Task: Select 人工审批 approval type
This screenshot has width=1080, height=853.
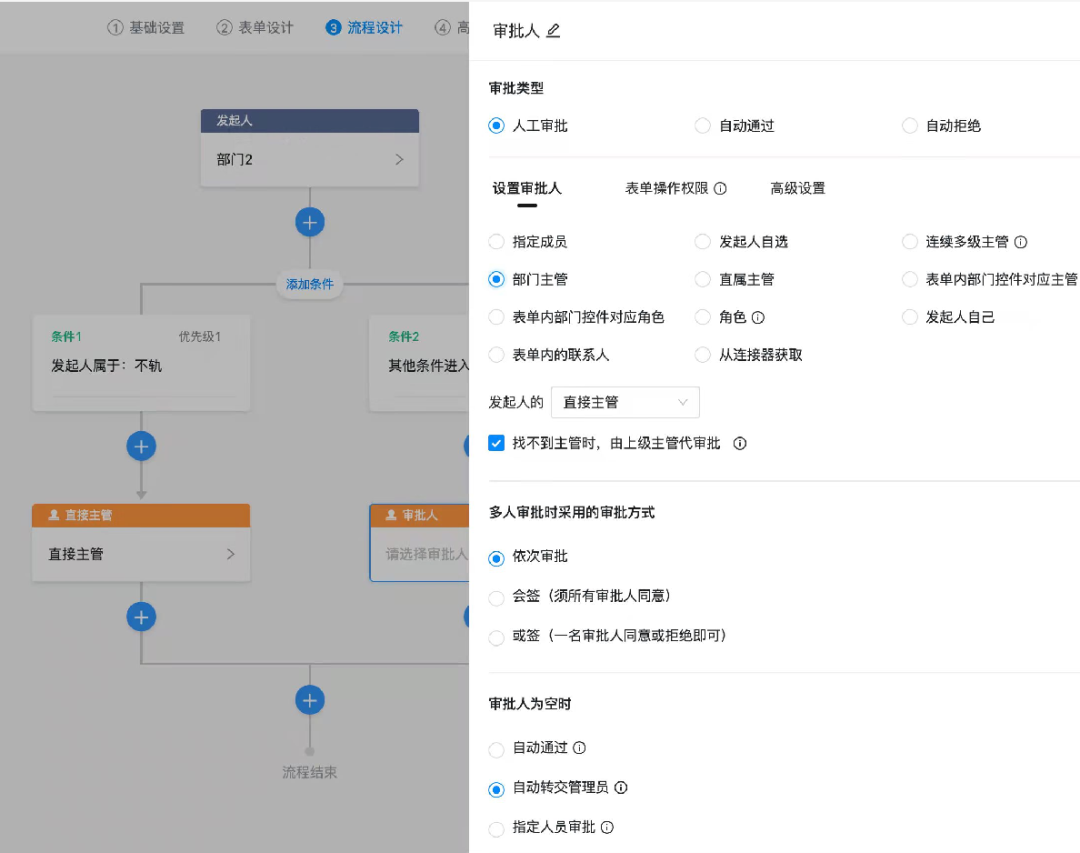Action: (x=496, y=126)
